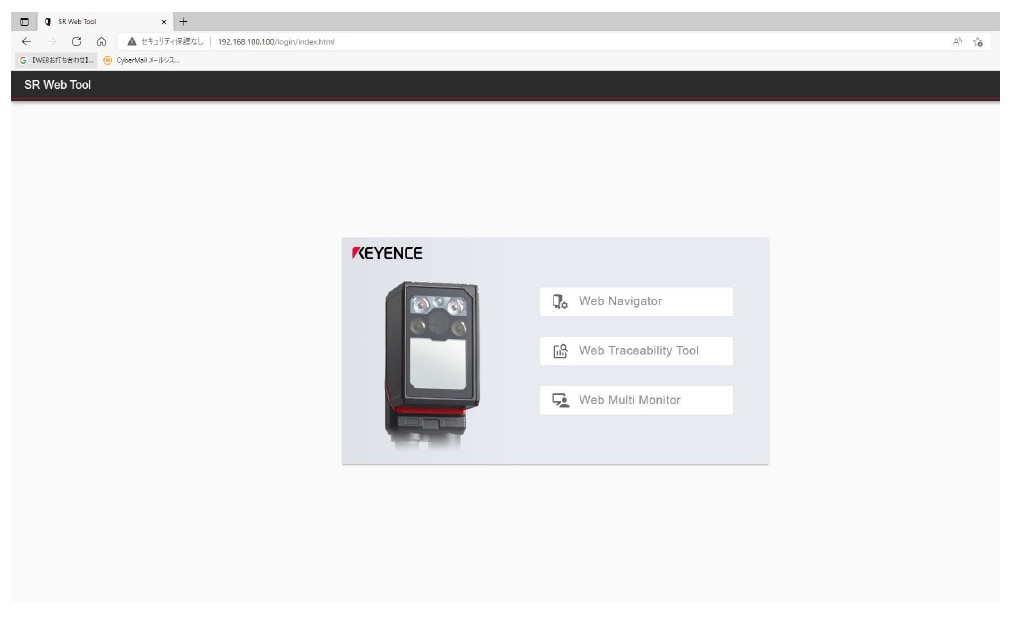Open the tab actions menu icon
The width and height of the screenshot is (1012, 620).
(x=25, y=22)
